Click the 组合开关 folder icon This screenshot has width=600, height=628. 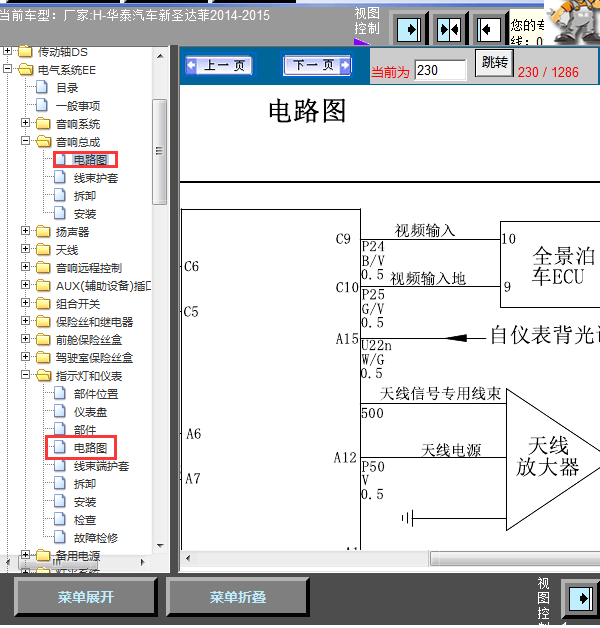(x=43, y=303)
